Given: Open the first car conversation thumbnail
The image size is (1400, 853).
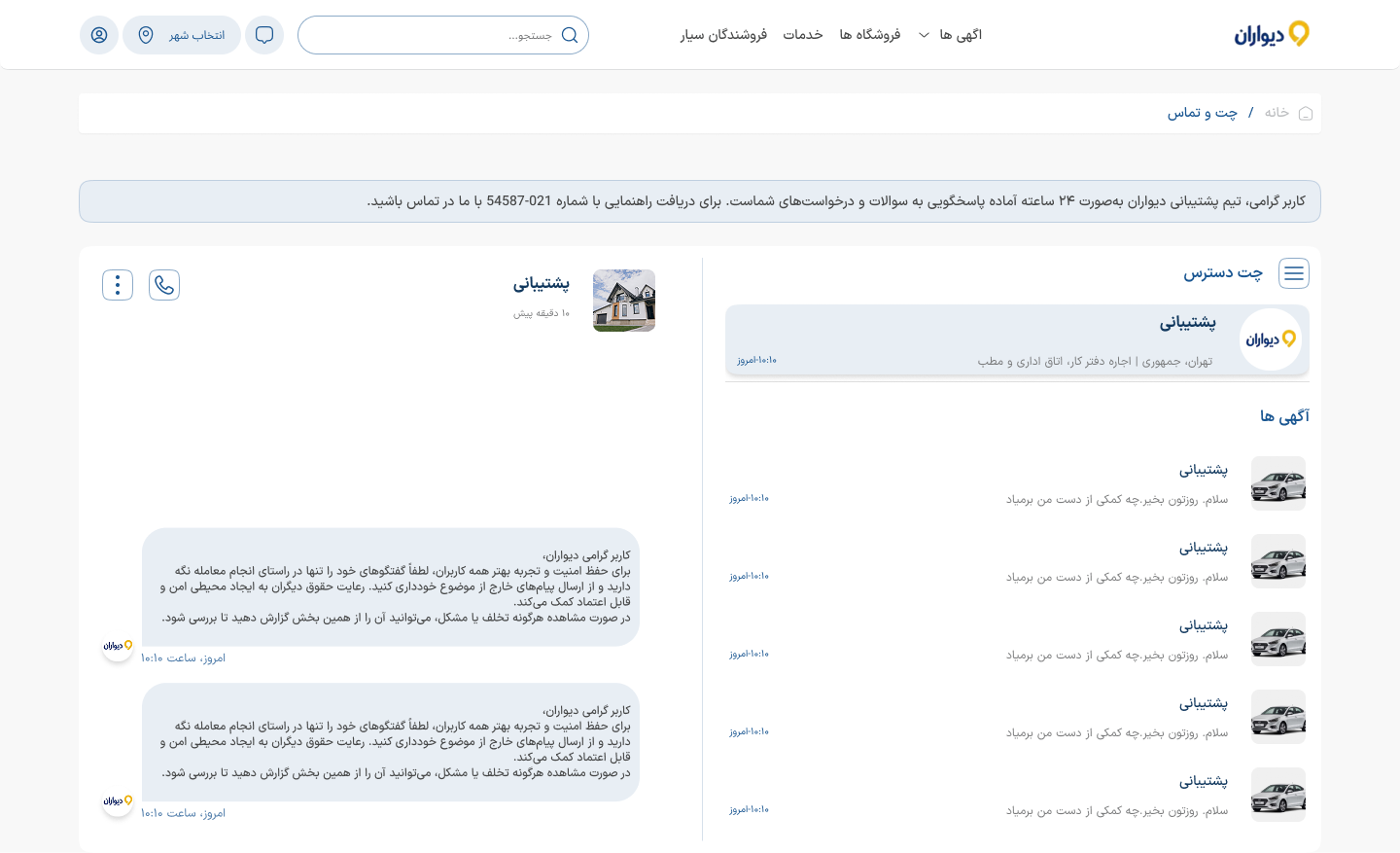Looking at the screenshot, I should pyautogui.click(x=1278, y=483).
